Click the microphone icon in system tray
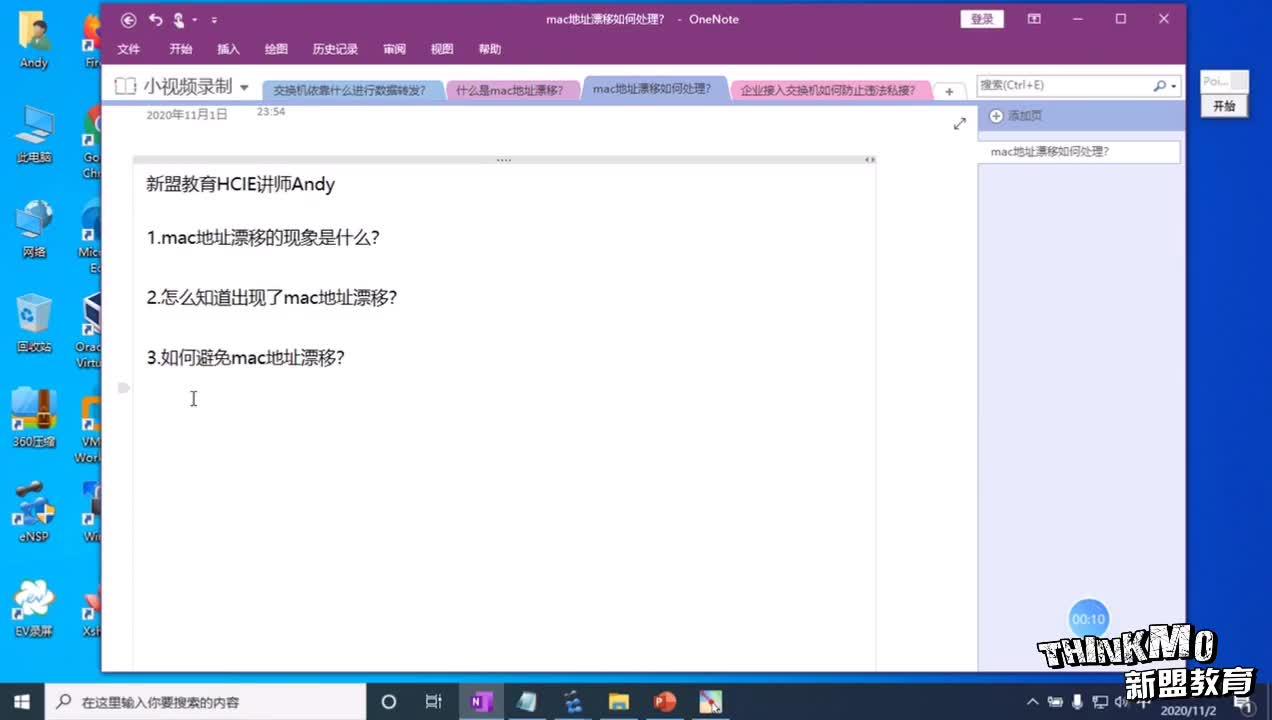Screen dimensions: 1272x720 tap(1078, 702)
